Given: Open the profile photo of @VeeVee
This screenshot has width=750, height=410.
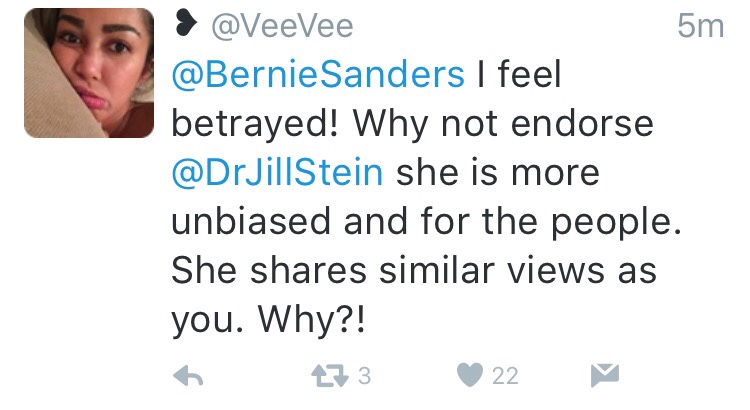Looking at the screenshot, I should point(88,73).
